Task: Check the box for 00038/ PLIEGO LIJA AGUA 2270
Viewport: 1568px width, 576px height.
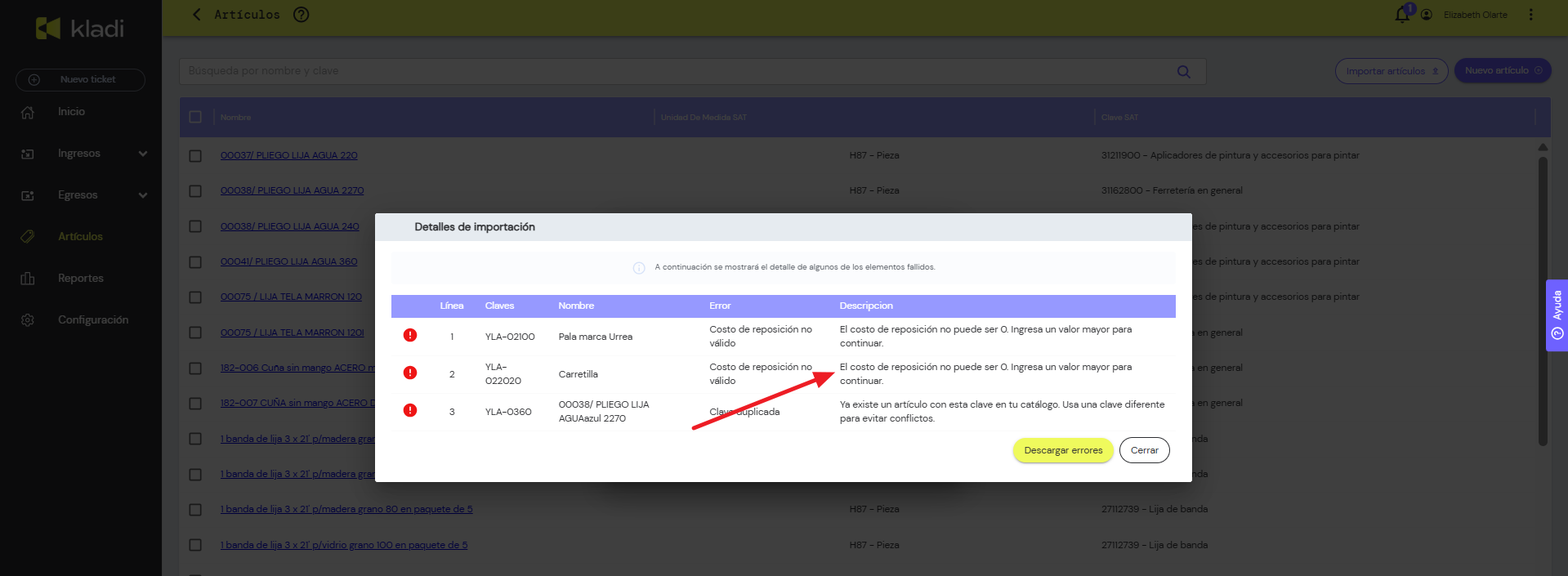Action: click(195, 190)
